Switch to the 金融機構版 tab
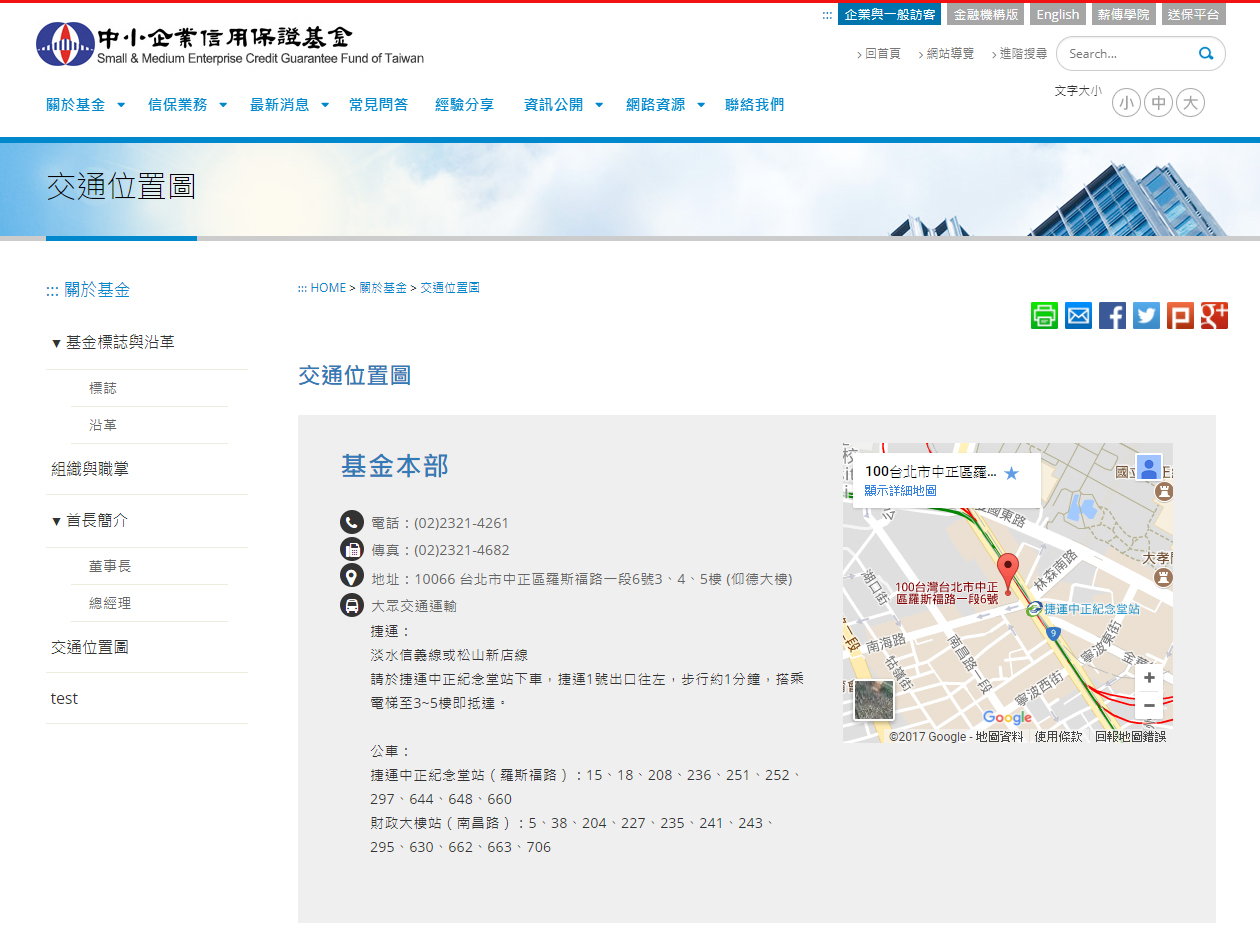 (985, 15)
